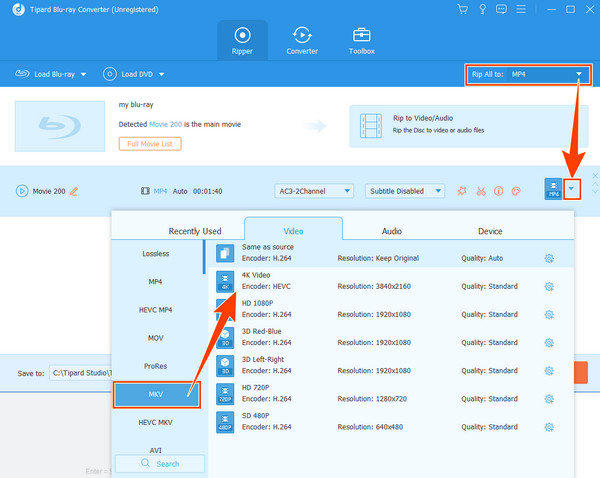Open the color palette effects icon
The height and width of the screenshot is (478, 600).
(x=516, y=191)
